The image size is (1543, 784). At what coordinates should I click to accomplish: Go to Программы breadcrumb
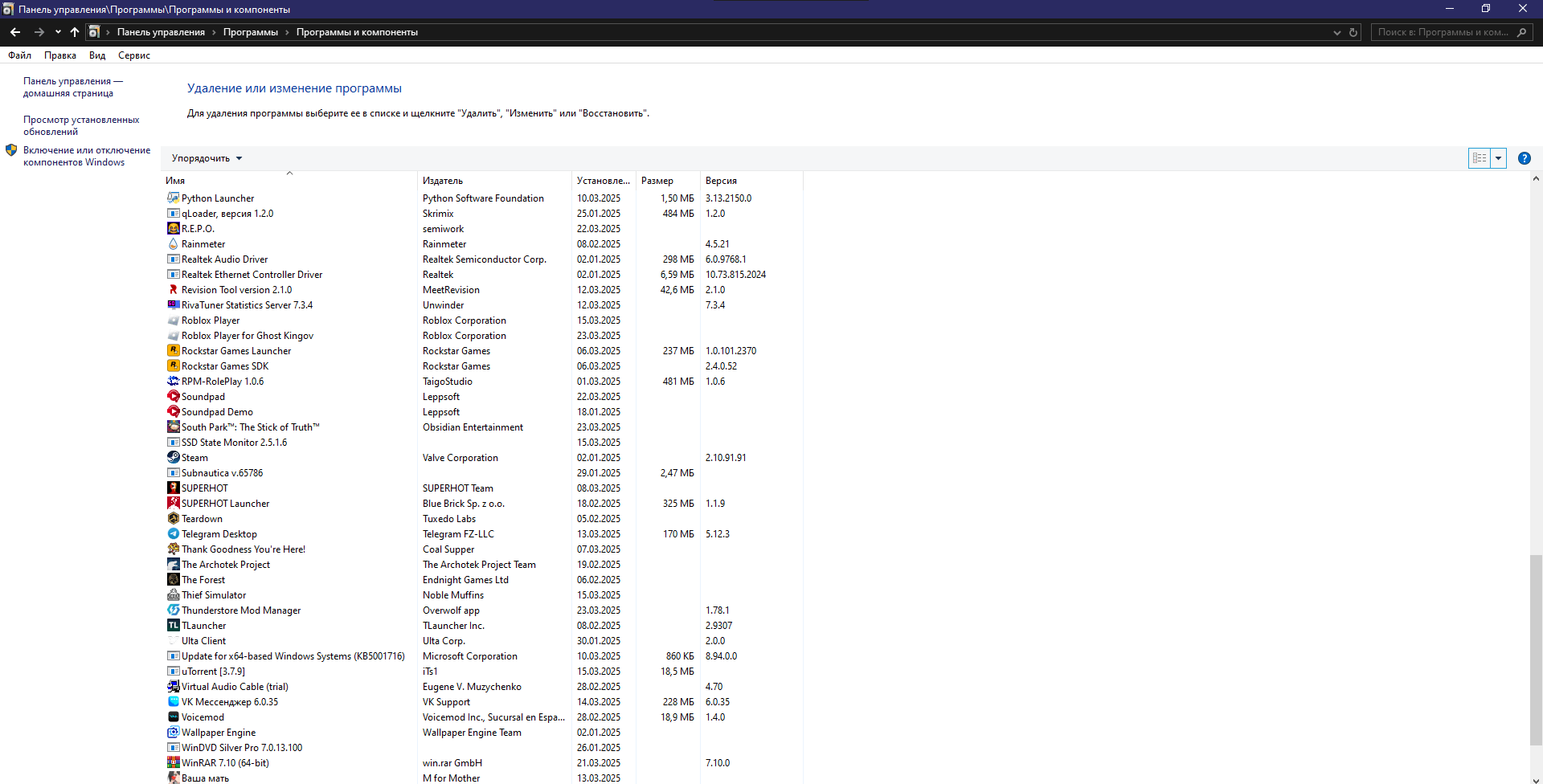(x=251, y=32)
